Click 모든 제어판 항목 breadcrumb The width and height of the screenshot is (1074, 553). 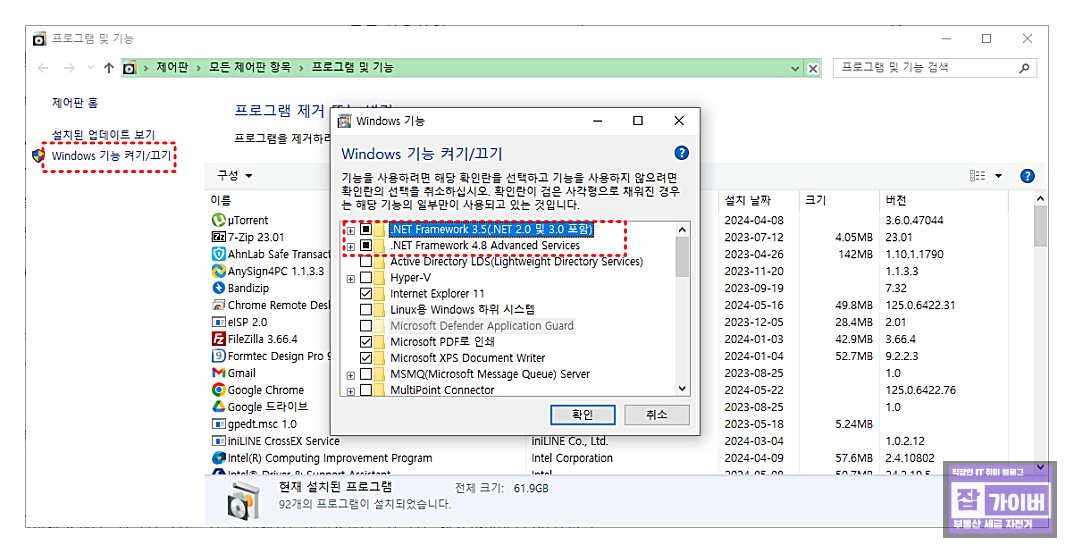click(x=250, y=67)
